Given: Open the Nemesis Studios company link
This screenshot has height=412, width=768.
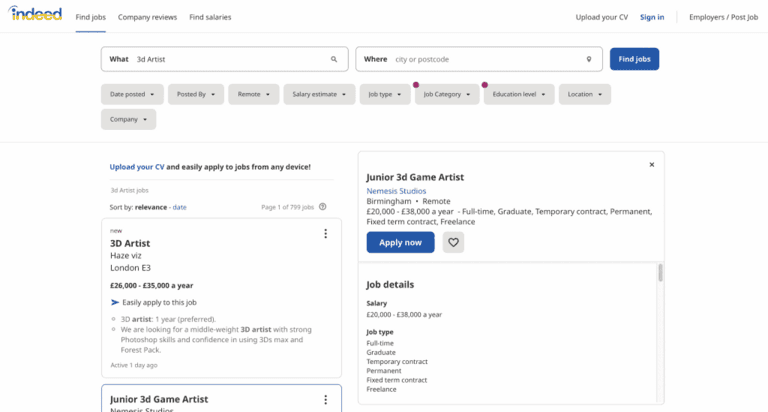Looking at the screenshot, I should point(396,191).
